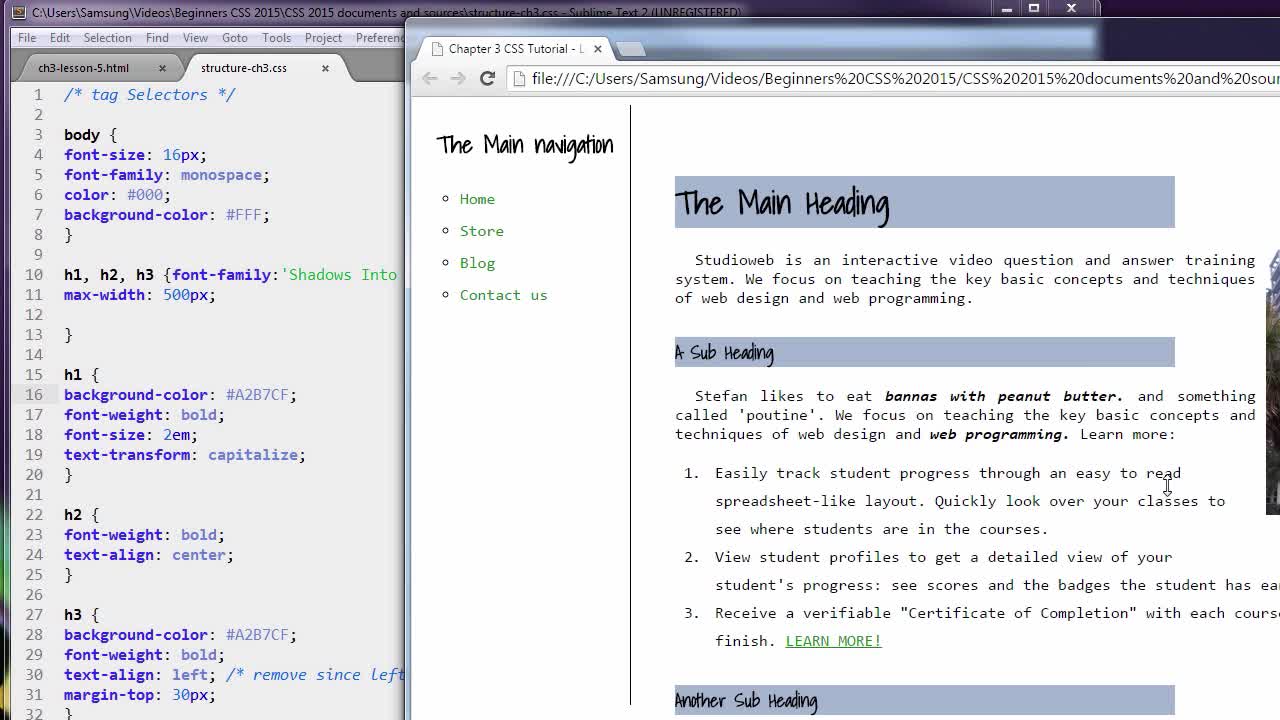Click the Contact us link
1280x720 pixels.
(x=503, y=295)
